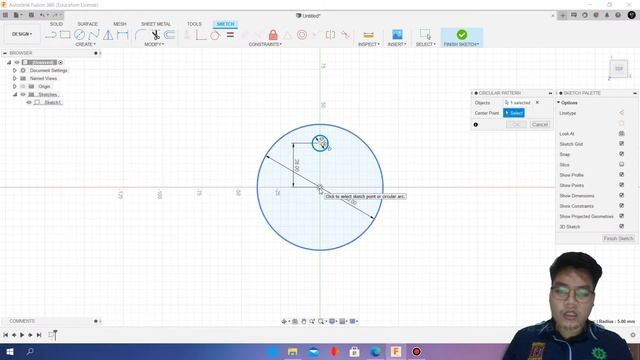Viewport: 640px width, 360px height.
Task: Click the Orbit navigation icon
Action: coord(284,322)
